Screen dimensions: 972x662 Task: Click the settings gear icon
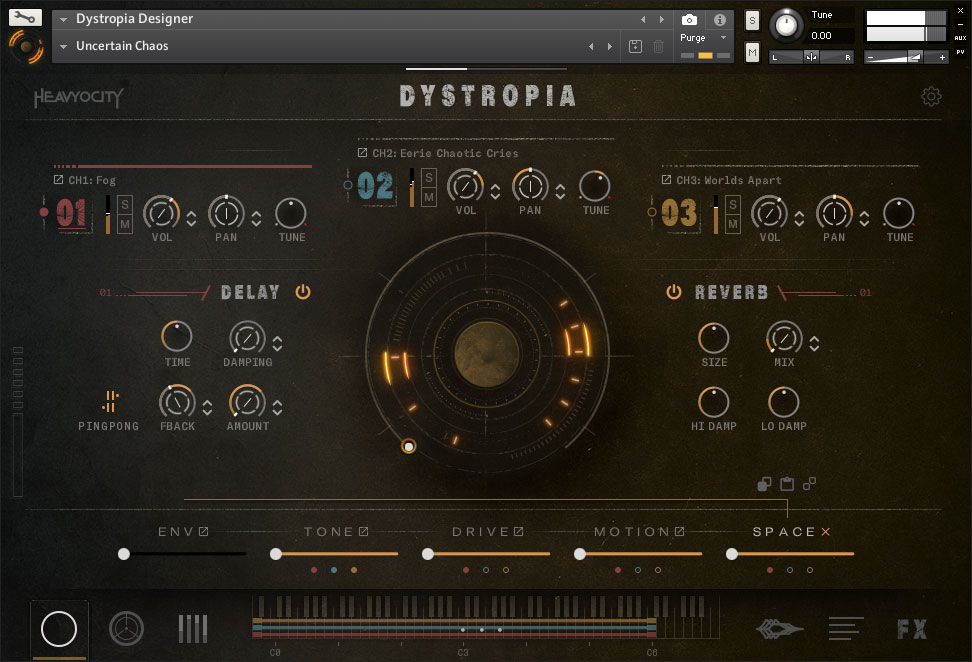click(931, 96)
